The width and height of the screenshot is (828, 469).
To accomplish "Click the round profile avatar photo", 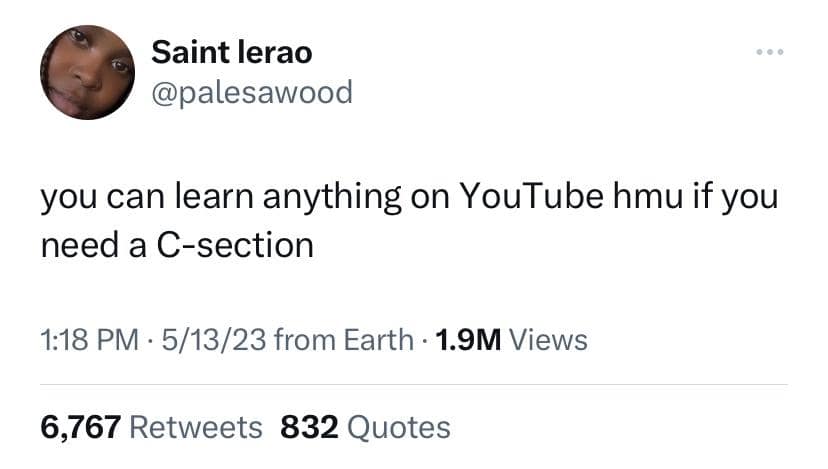I will (x=88, y=72).
